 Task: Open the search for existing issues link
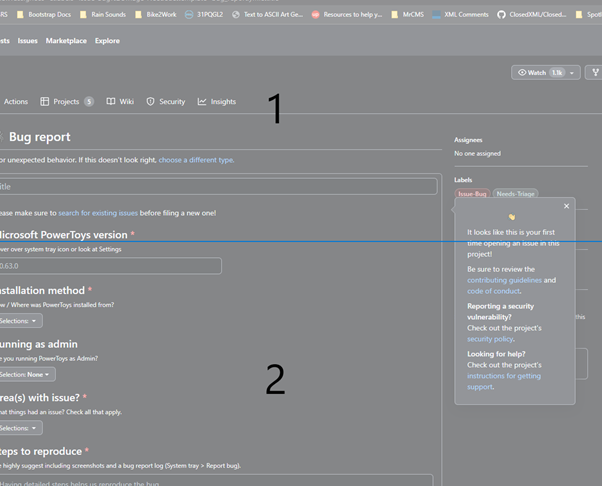click(98, 213)
